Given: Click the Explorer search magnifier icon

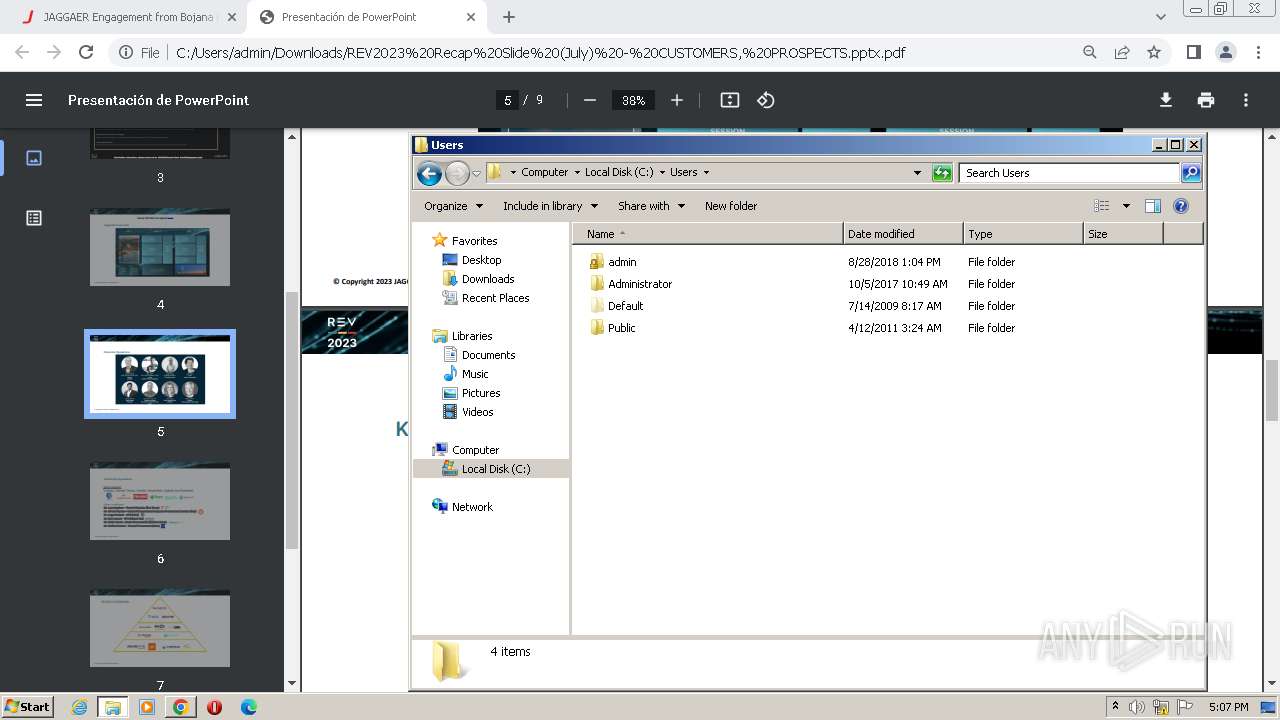Looking at the screenshot, I should click(x=1191, y=173).
